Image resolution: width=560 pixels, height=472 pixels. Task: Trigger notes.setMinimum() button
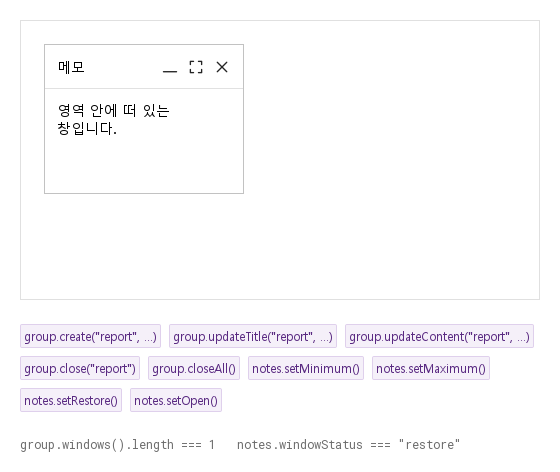pyautogui.click(x=306, y=368)
